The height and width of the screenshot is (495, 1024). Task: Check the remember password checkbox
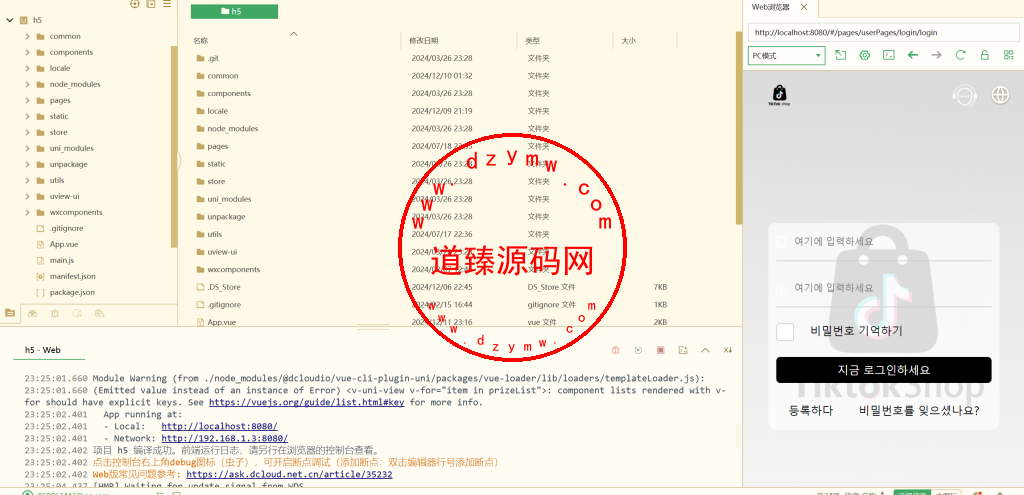click(x=785, y=332)
